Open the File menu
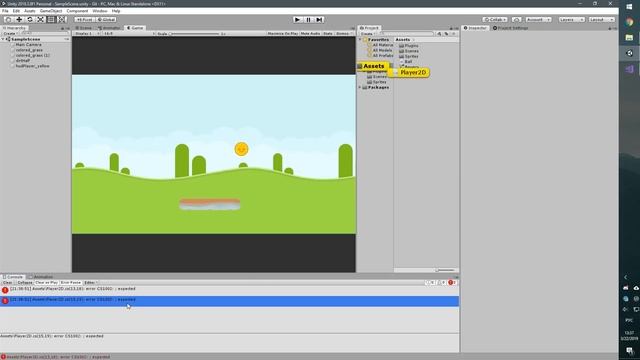The width and height of the screenshot is (640, 360). coord(5,11)
